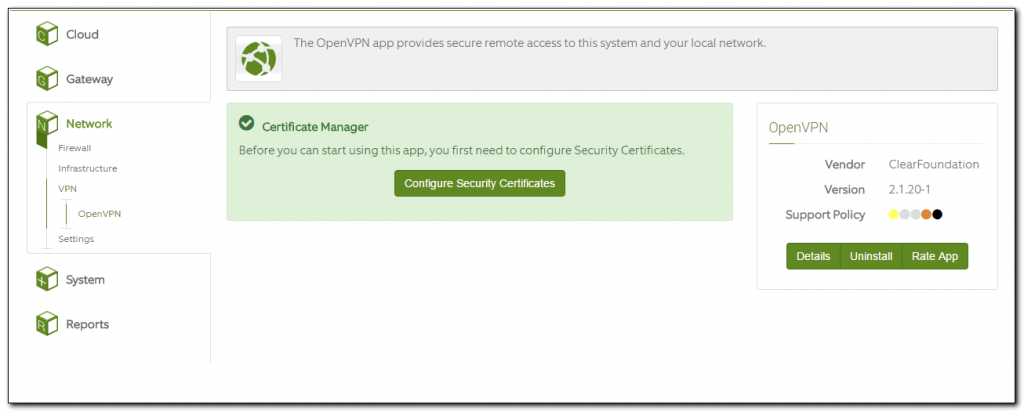Click the green checkmark beside Certificate Manager
The image size is (1024, 412).
(x=246, y=124)
